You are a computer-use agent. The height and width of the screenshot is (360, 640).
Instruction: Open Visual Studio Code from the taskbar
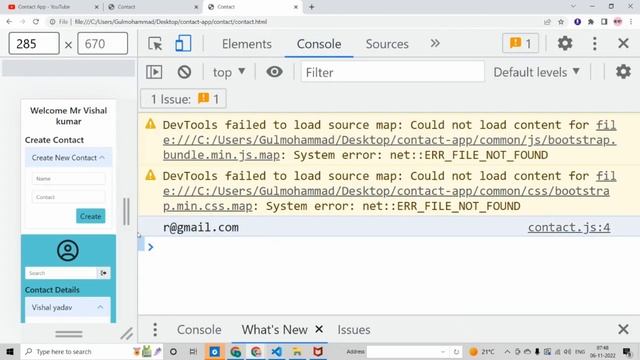276,351
